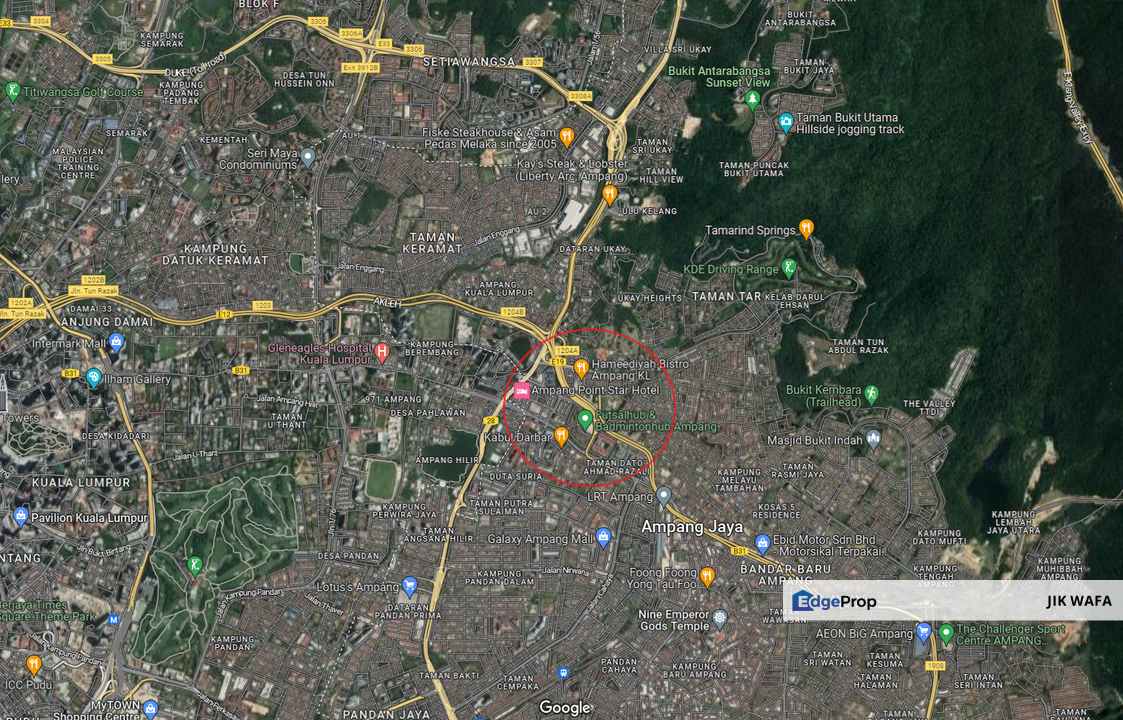
Task: Open the Nine Emperor Gods Temple icon
Action: point(719,619)
